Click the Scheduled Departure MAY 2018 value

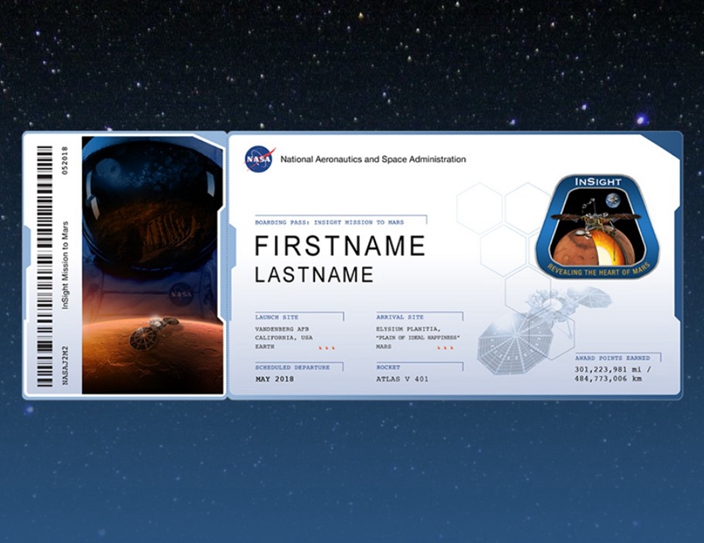(275, 379)
